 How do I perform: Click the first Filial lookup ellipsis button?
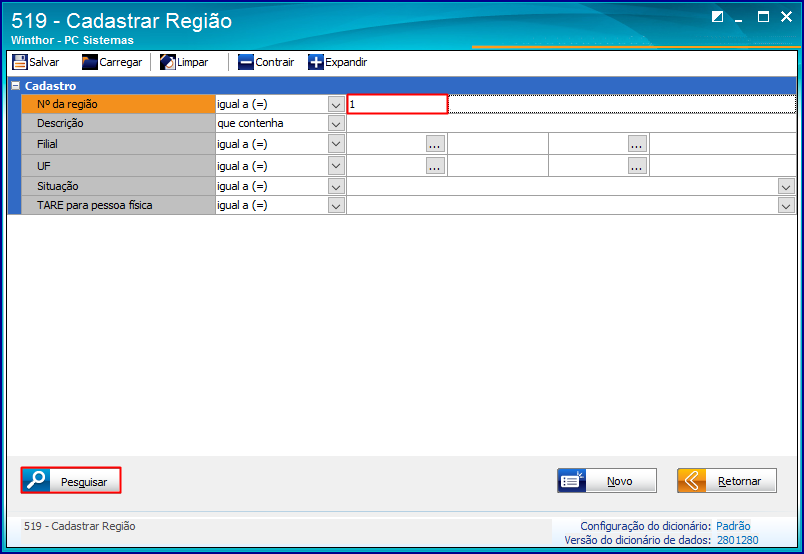(435, 145)
